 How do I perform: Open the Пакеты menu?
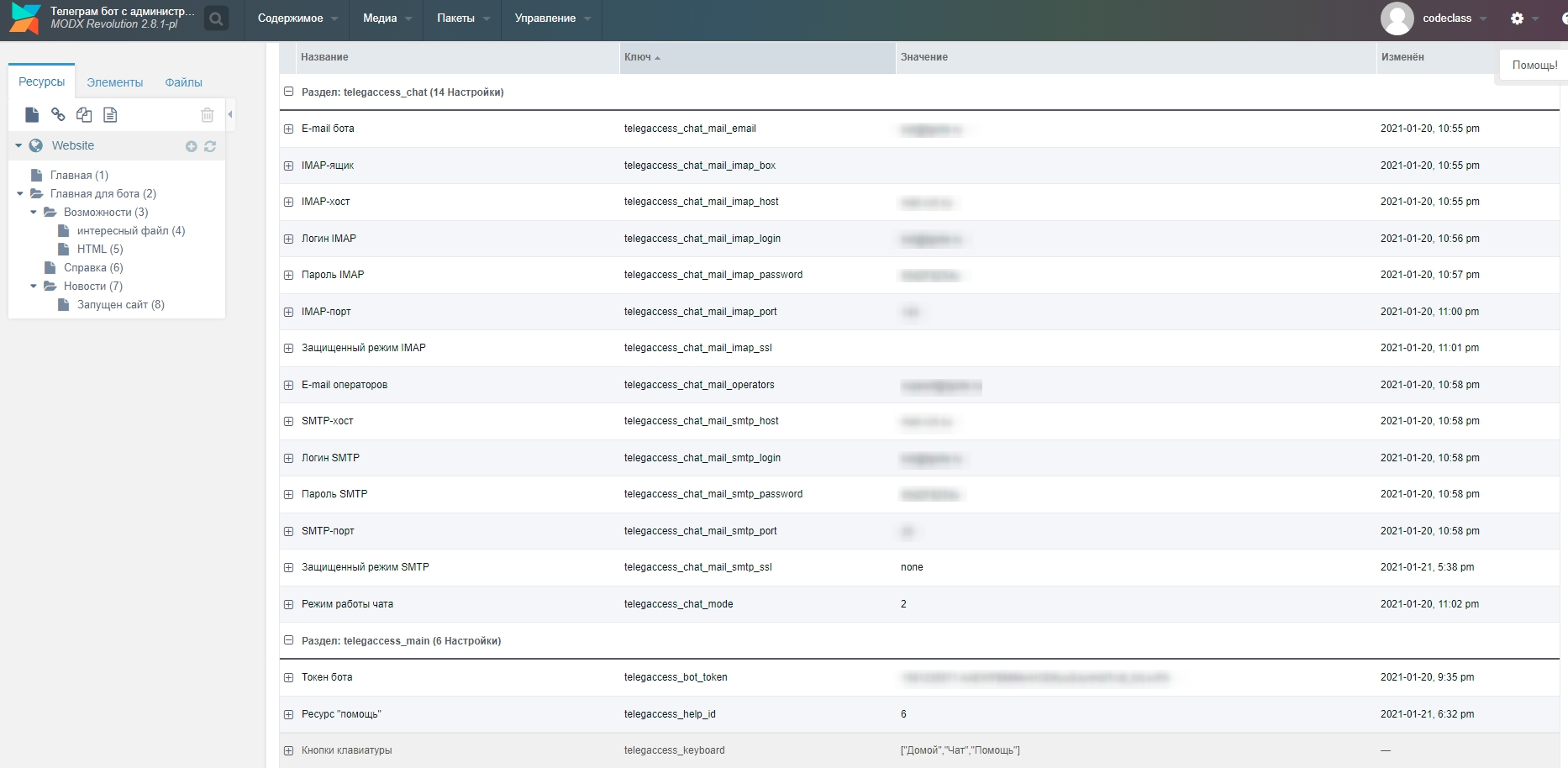point(463,18)
